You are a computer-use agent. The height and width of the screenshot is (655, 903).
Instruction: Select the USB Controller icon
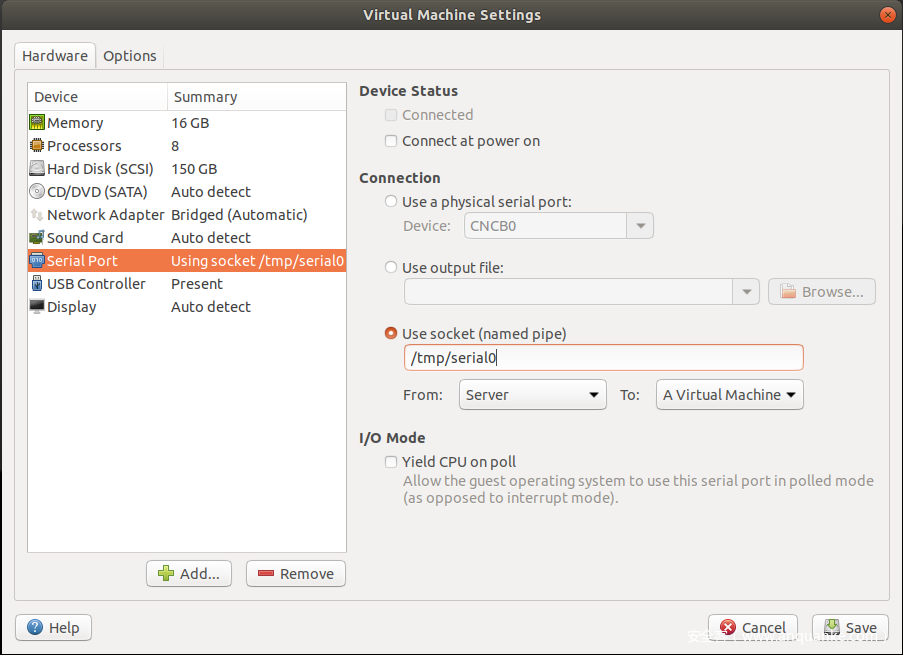(37, 283)
